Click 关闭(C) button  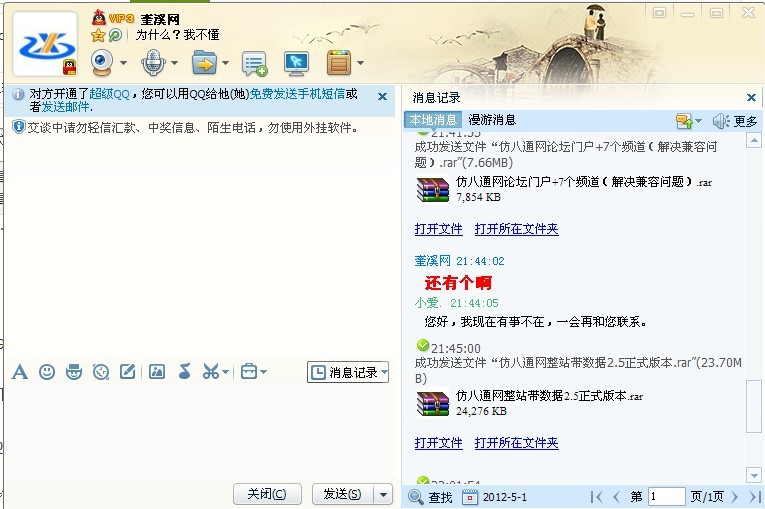[267, 494]
